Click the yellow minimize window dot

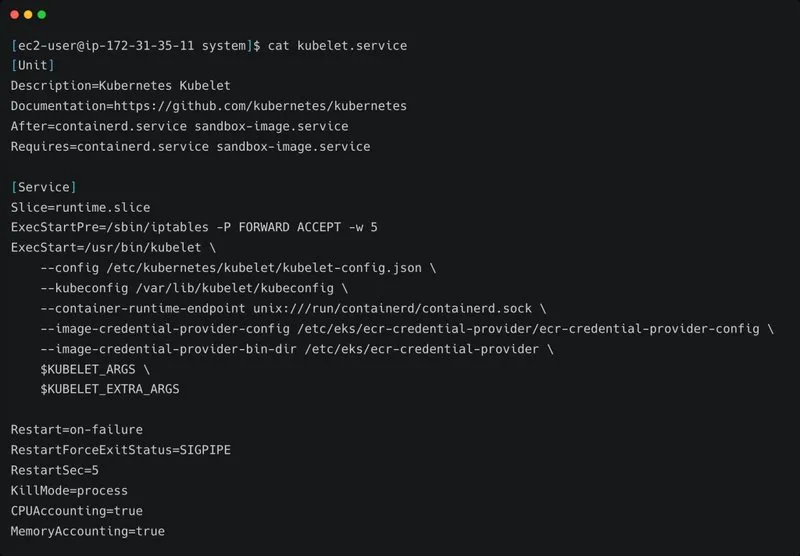point(28,14)
